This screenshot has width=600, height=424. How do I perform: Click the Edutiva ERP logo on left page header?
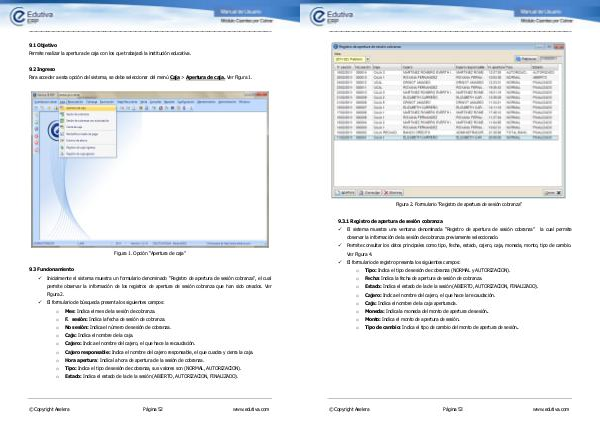point(31,16)
